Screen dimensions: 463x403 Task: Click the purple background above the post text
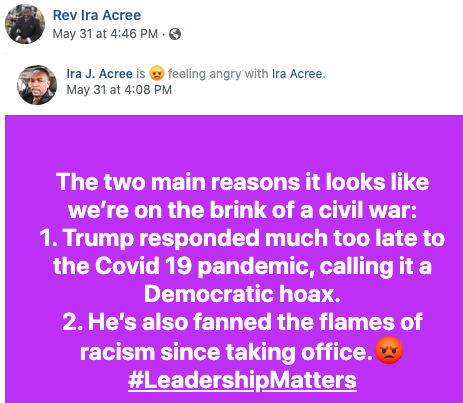click(234, 142)
